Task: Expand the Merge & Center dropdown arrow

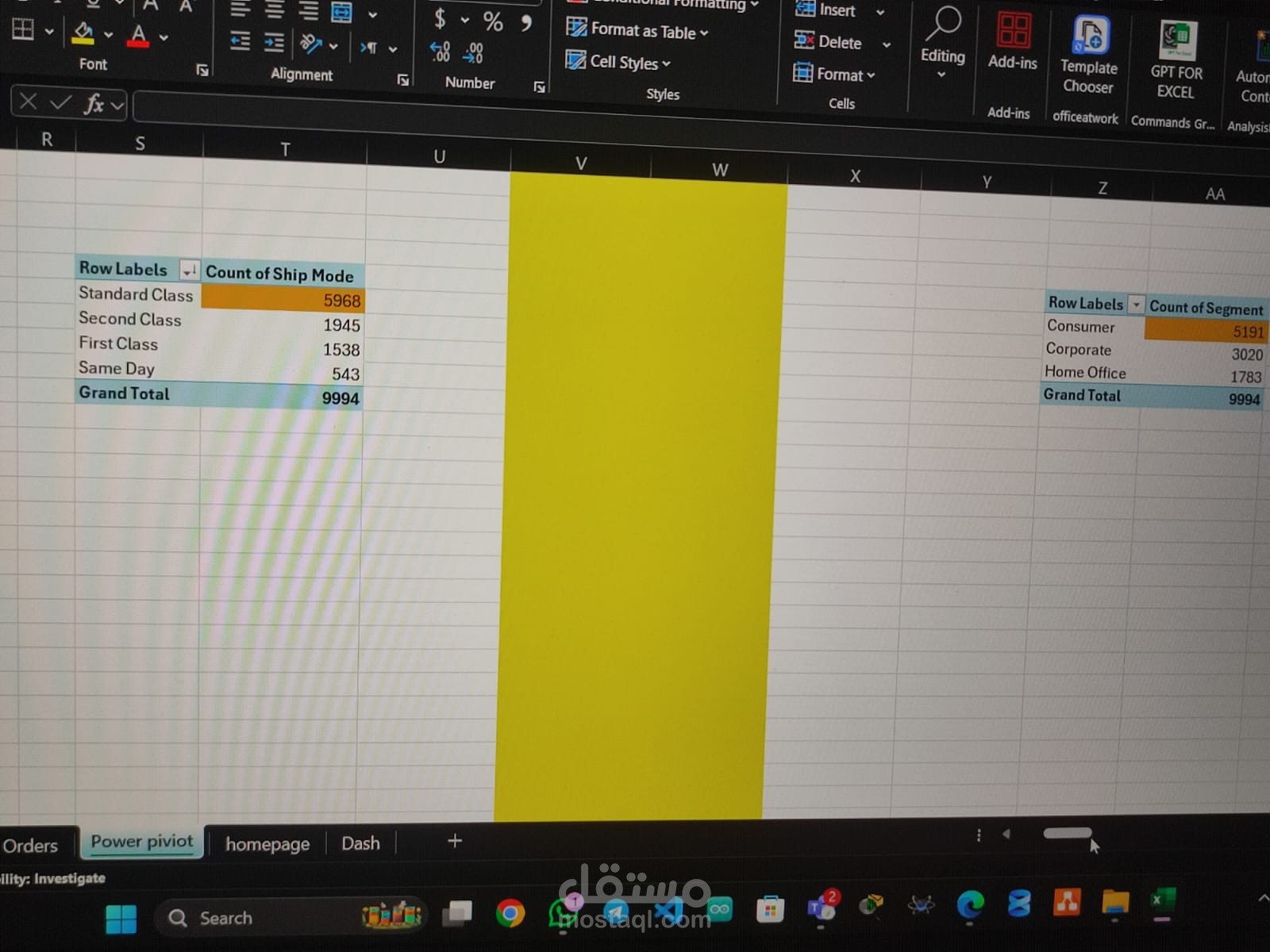Action: click(x=372, y=14)
